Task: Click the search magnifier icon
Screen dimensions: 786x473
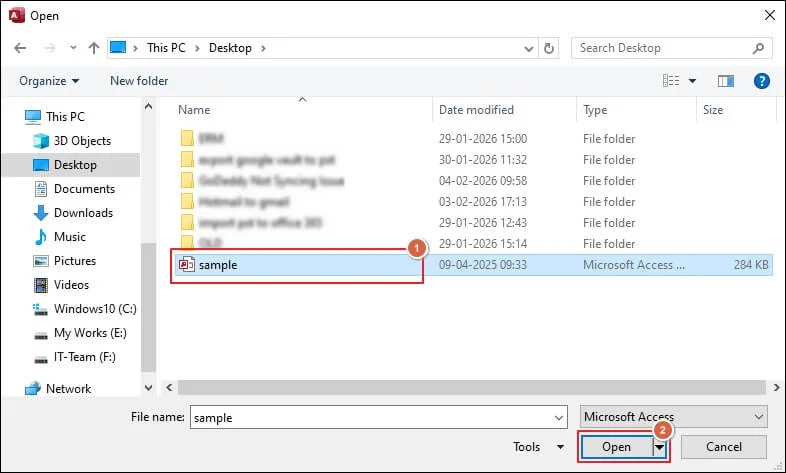Action: (758, 48)
